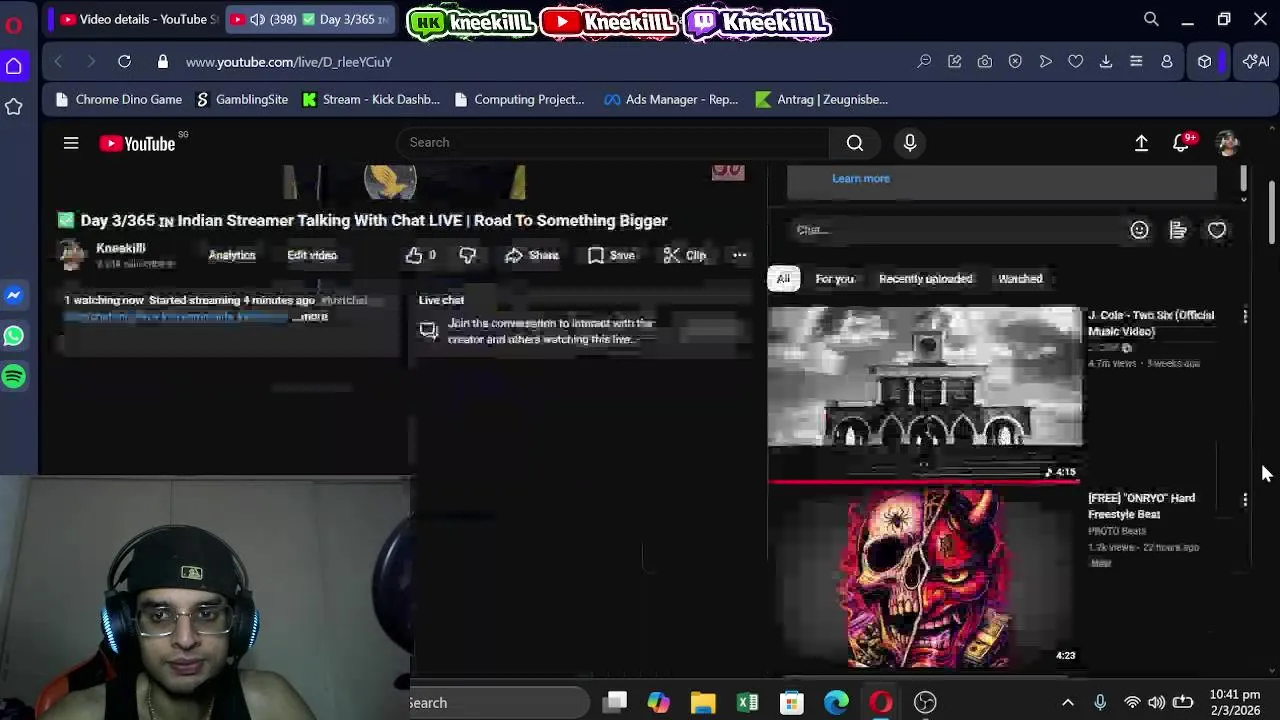Open the search tabs magnifier
1280x720 pixels.
coord(1151,19)
